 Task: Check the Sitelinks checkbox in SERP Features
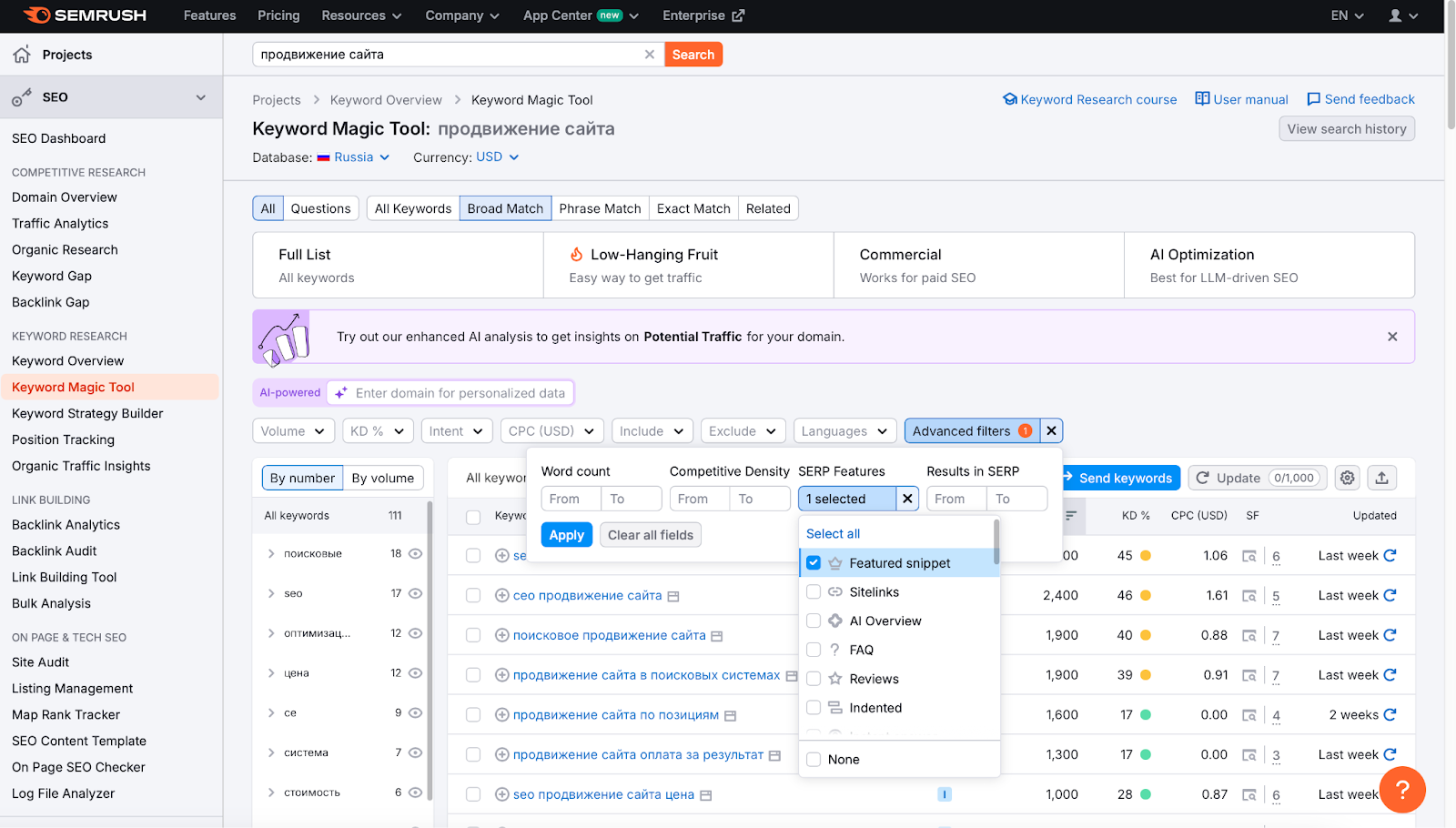click(x=813, y=591)
